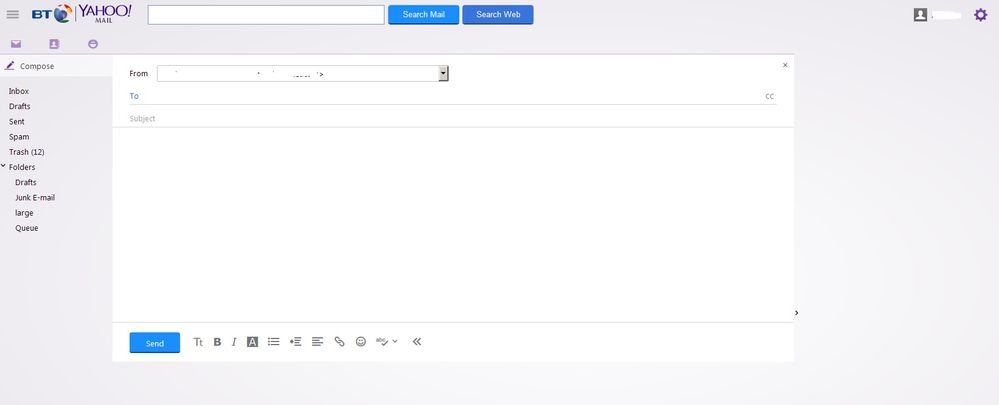
Task: Open the Trash (12) folder
Action: 27,152
